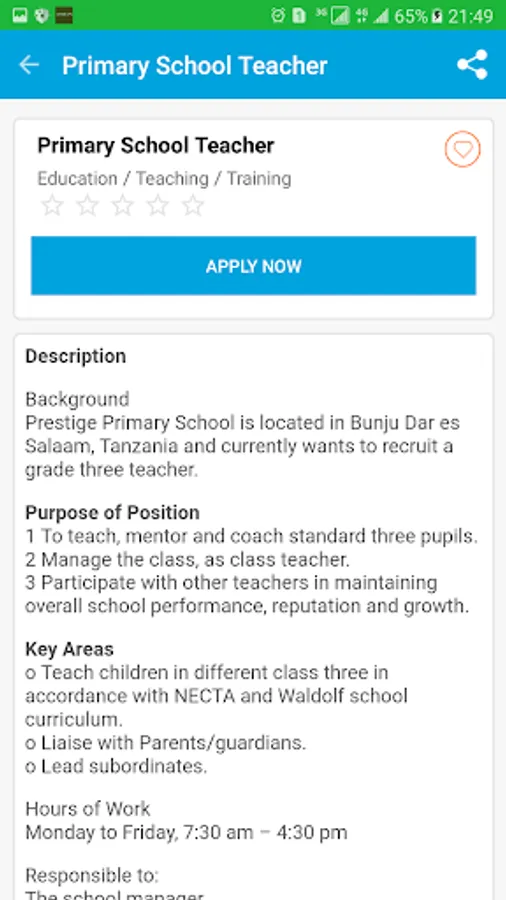Toggle the heart favorite icon

click(462, 149)
